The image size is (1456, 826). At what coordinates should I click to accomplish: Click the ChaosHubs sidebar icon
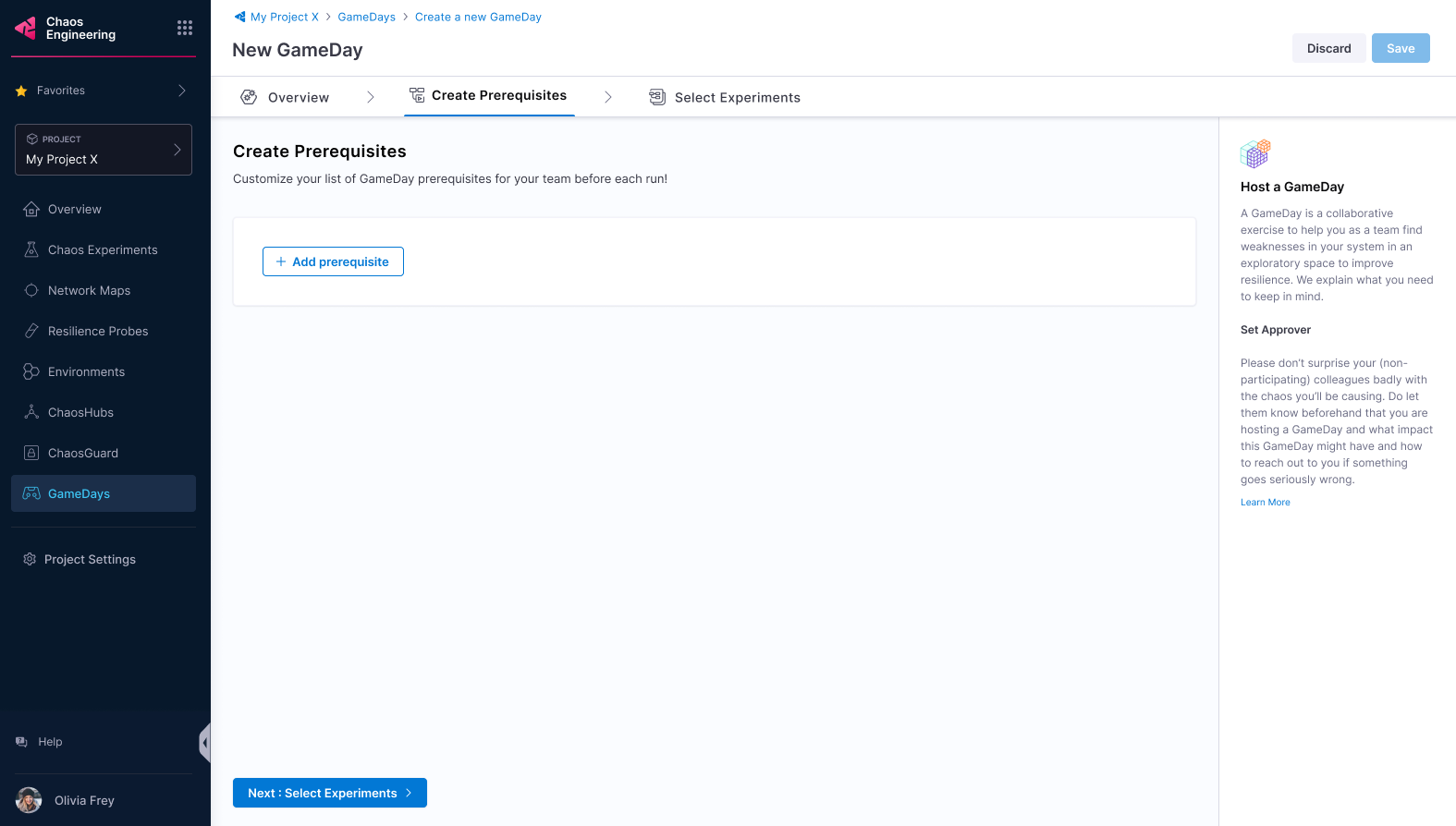(x=31, y=412)
